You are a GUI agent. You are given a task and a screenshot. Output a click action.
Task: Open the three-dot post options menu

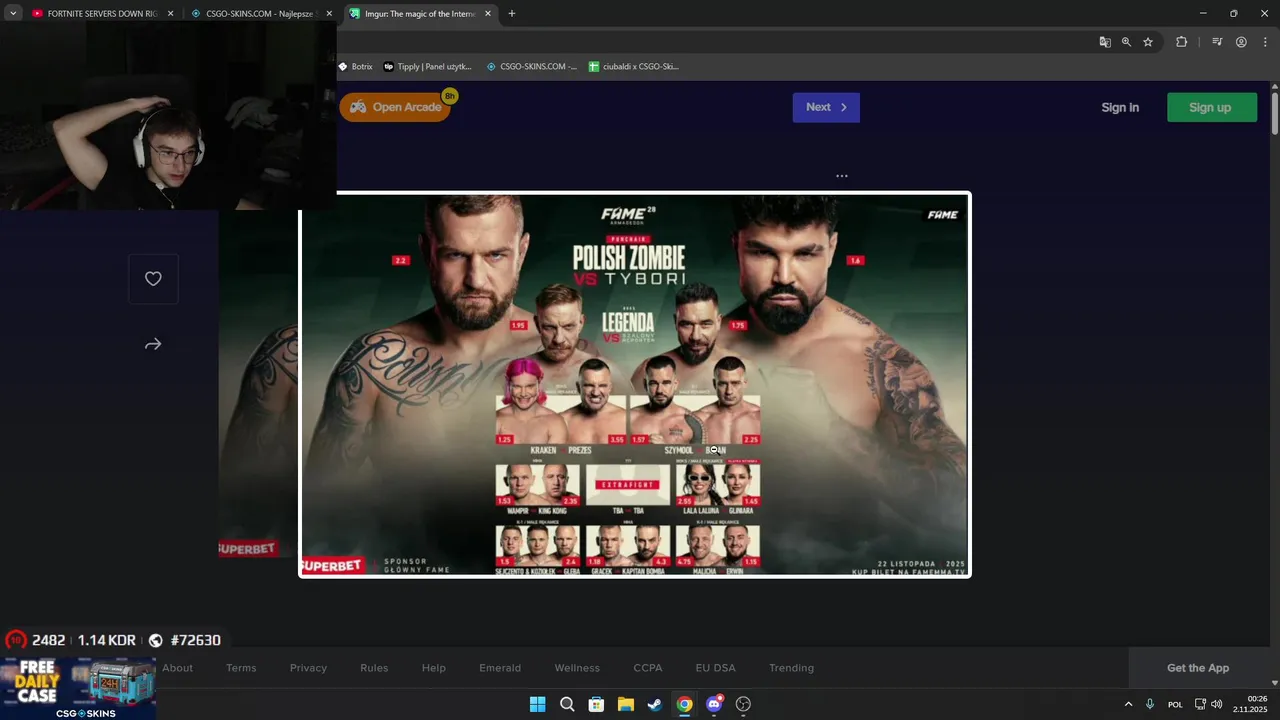tap(842, 176)
